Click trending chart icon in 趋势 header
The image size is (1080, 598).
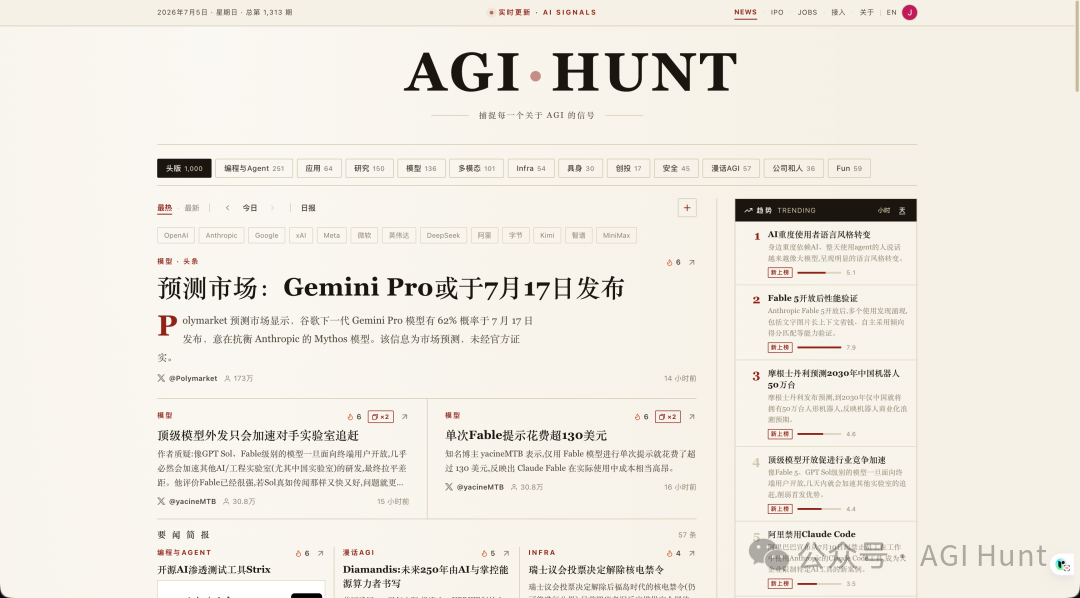pos(748,211)
